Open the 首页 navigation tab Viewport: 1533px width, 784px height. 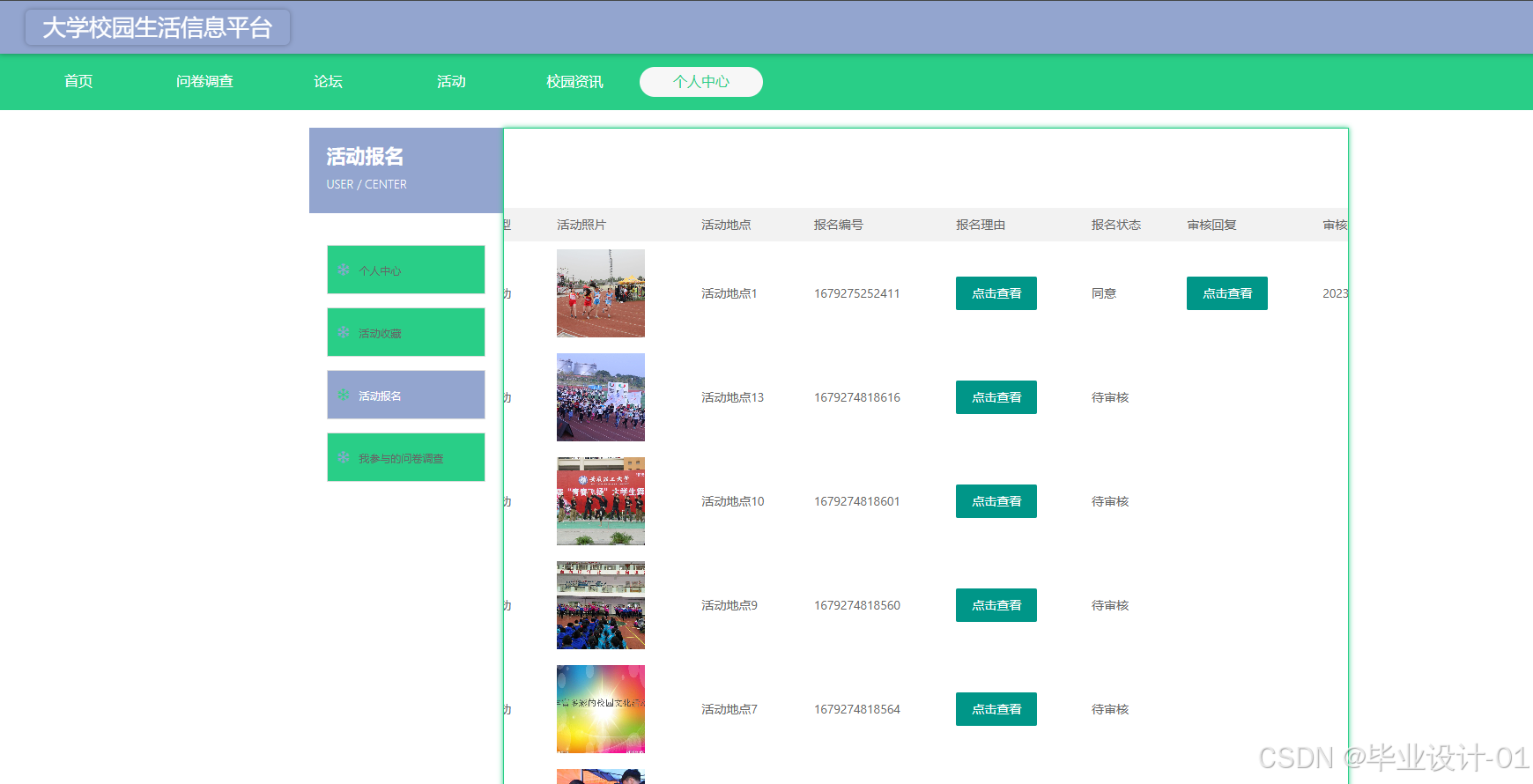[x=78, y=82]
